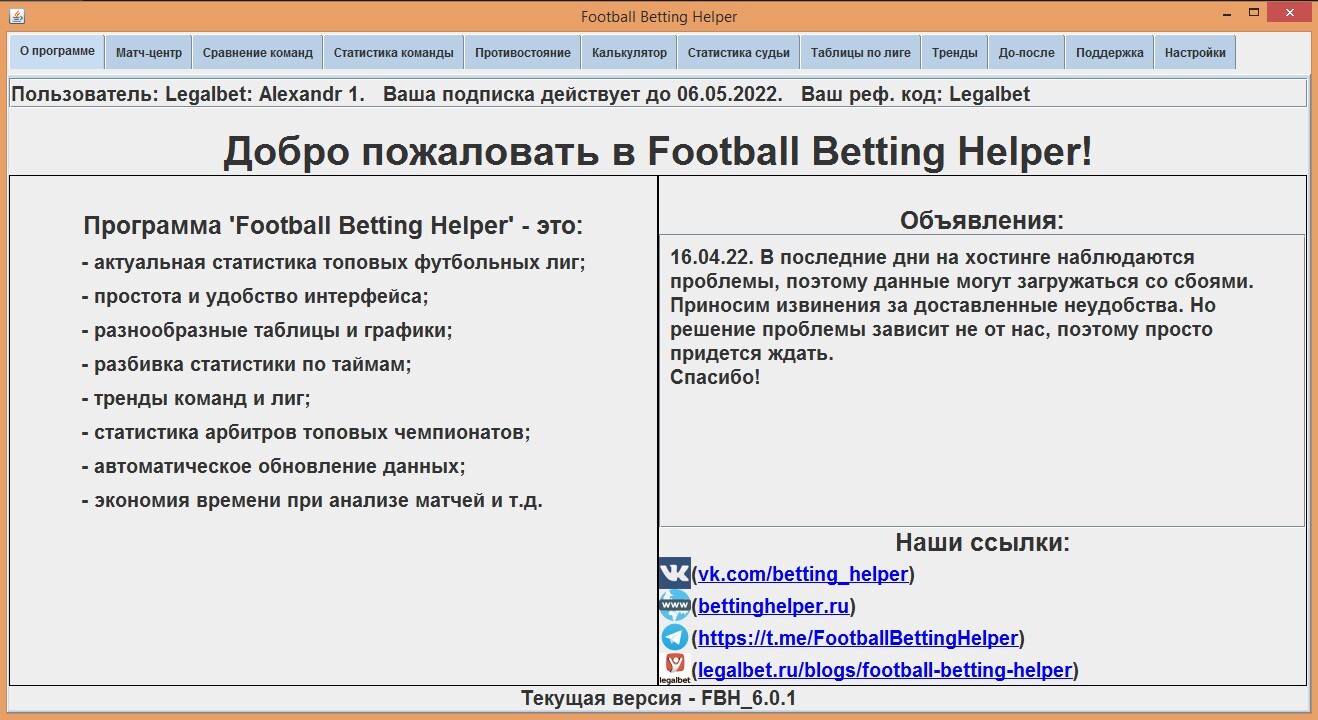Click the "Объявления:" heading
Image resolution: width=1318 pixels, height=720 pixels.
tap(982, 220)
